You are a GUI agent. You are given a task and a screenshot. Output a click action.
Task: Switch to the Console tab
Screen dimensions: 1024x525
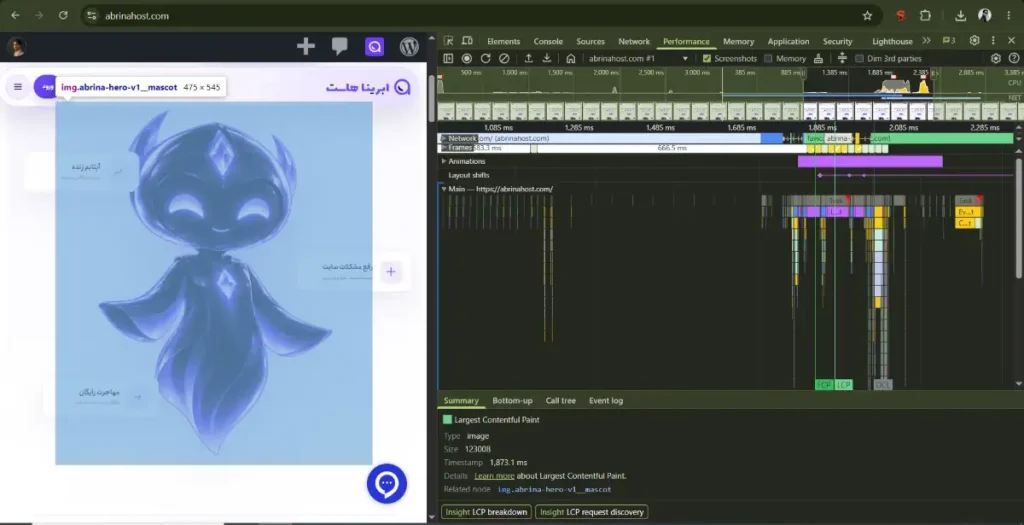[548, 41]
